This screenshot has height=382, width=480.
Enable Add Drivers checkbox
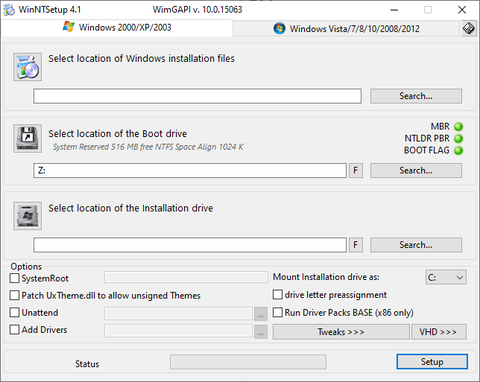[x=15, y=329]
